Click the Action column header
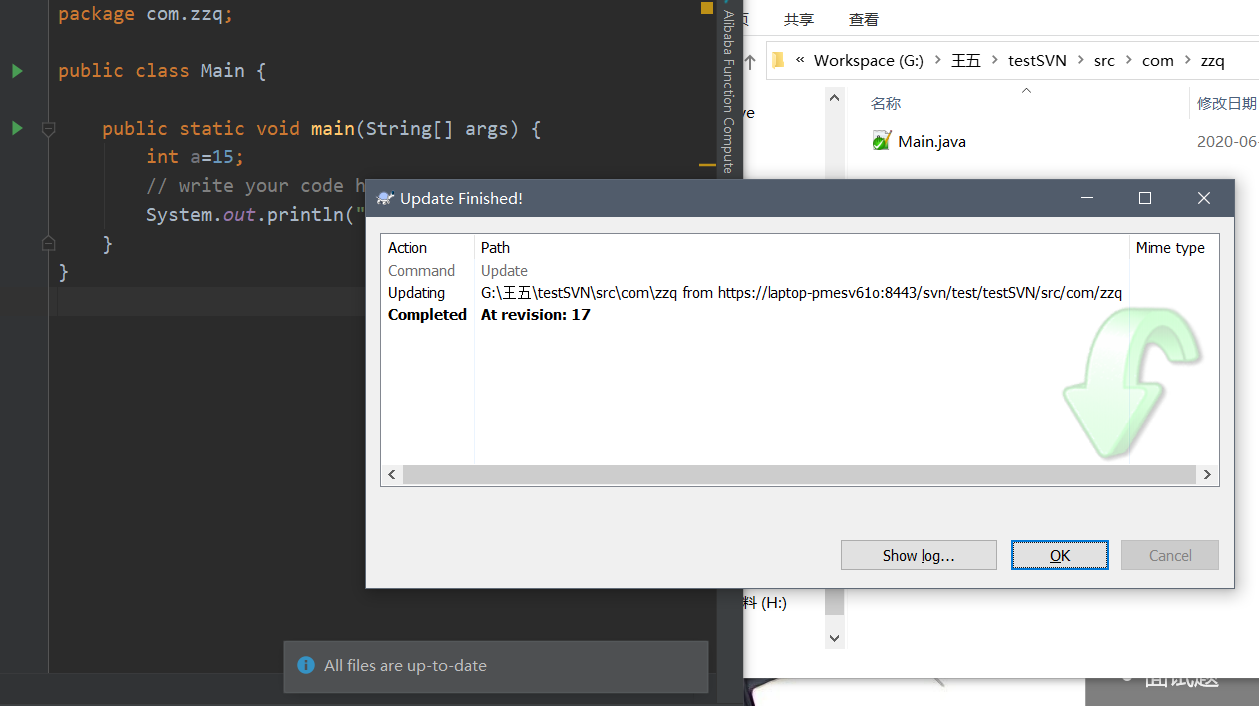The height and width of the screenshot is (706, 1259). [x=408, y=248]
